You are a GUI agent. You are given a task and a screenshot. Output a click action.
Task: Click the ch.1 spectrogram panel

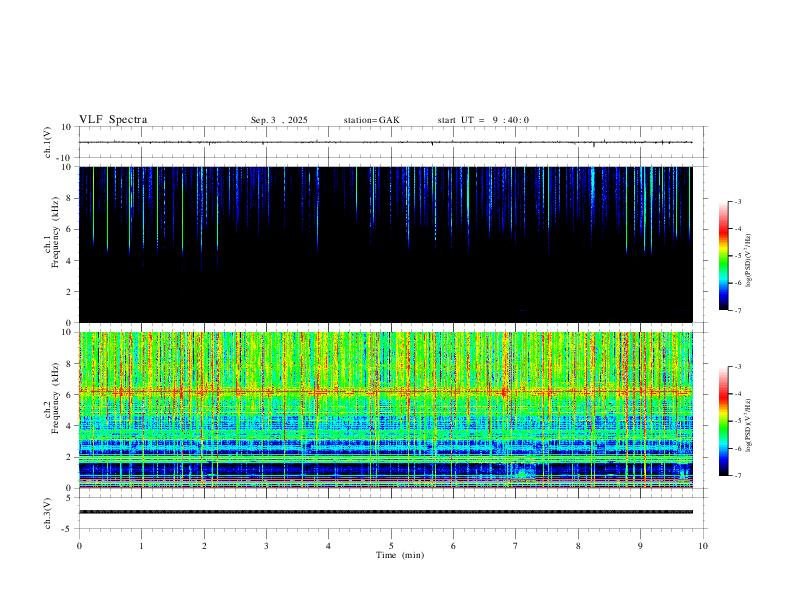coord(386,244)
